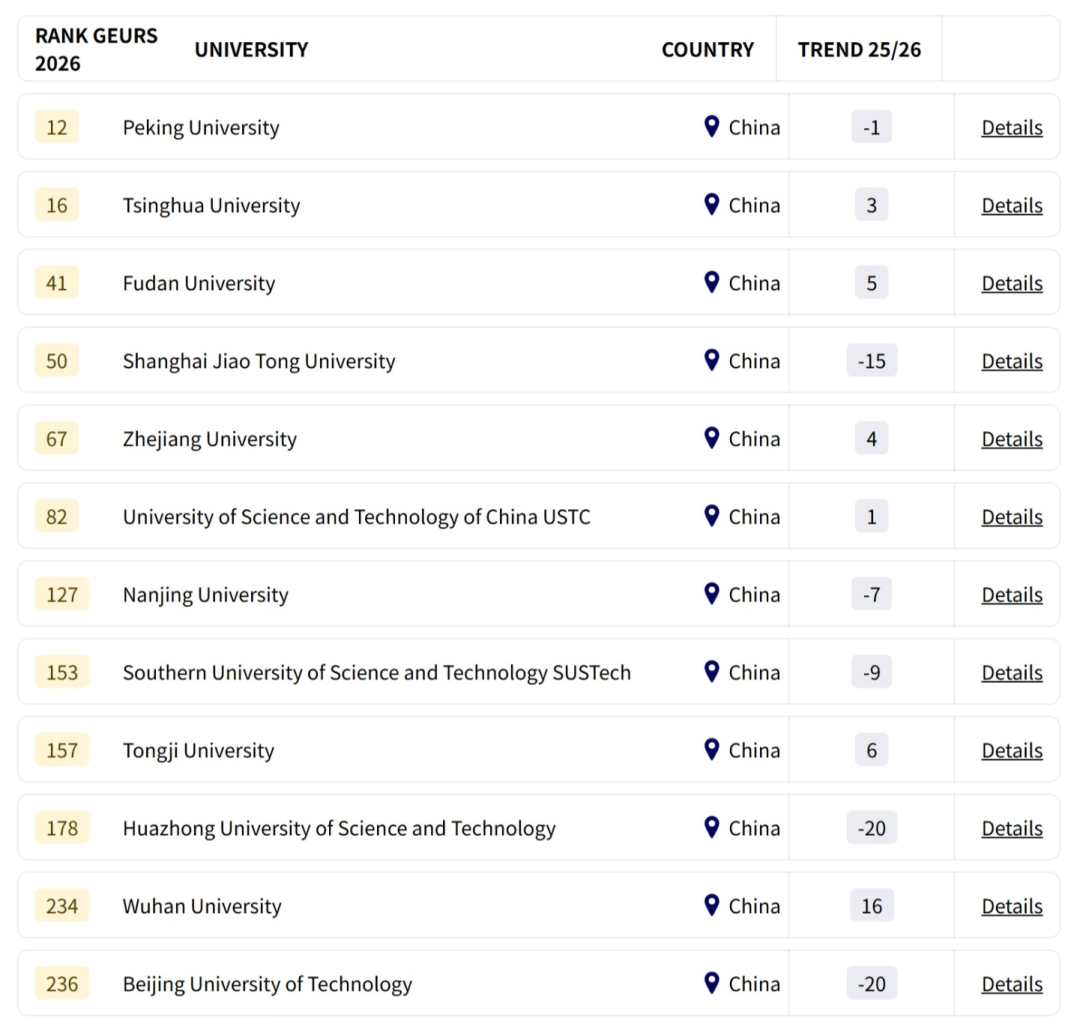Select the map pin for Shanghai Jiao Tong University
Image resolution: width=1080 pixels, height=1033 pixels.
point(711,361)
